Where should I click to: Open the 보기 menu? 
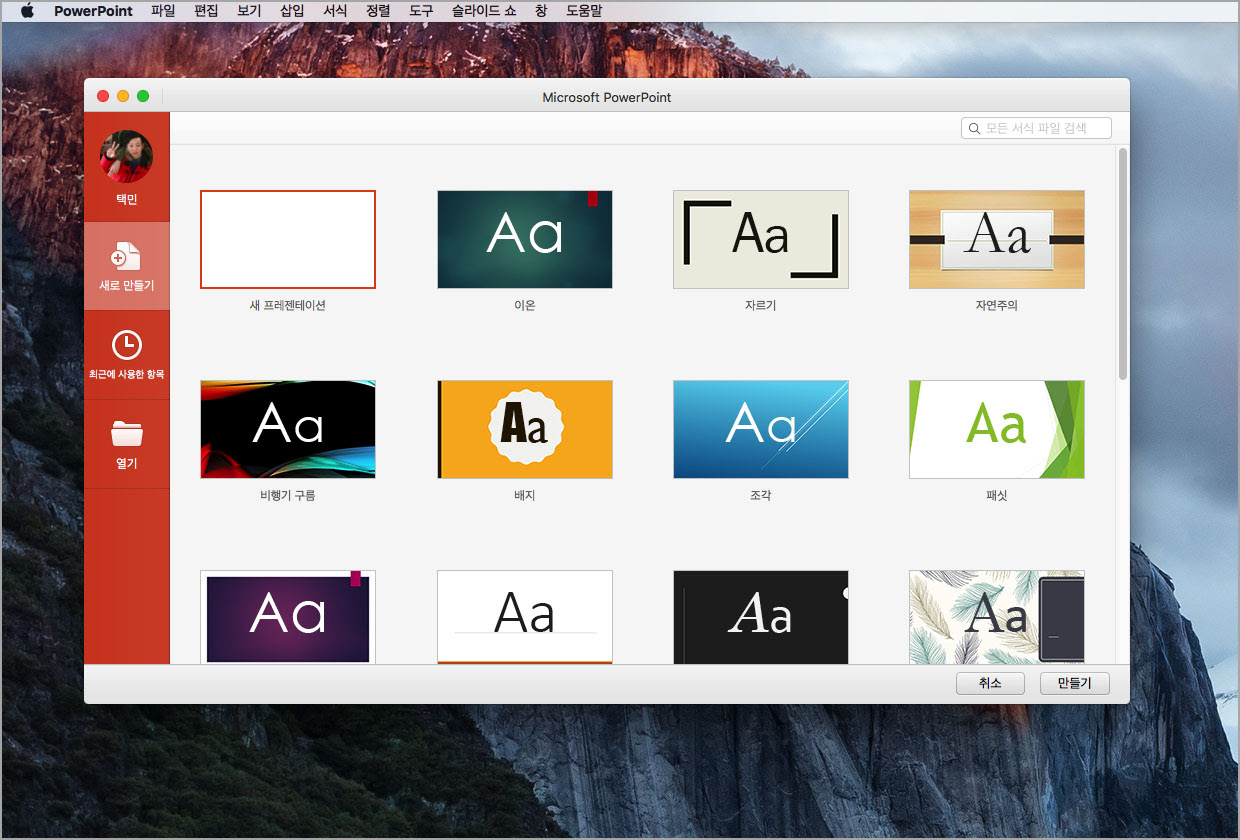(249, 11)
